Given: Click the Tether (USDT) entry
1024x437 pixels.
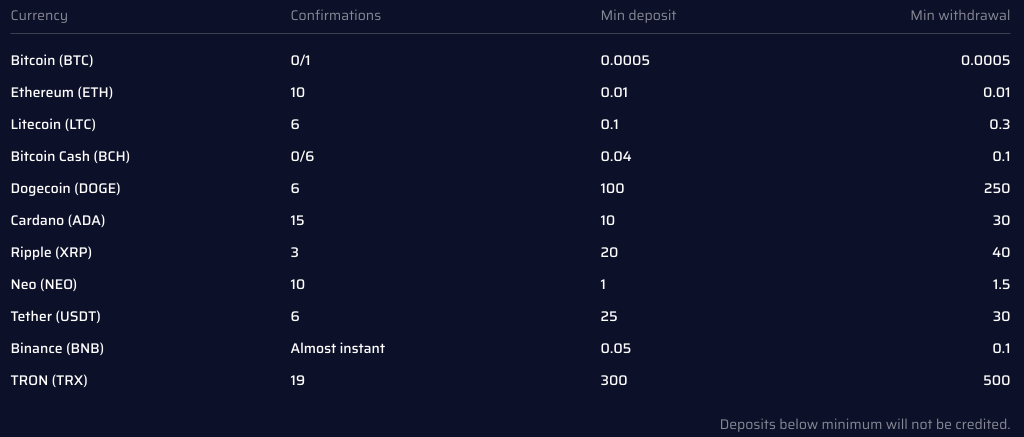Looking at the screenshot, I should click(56, 317).
